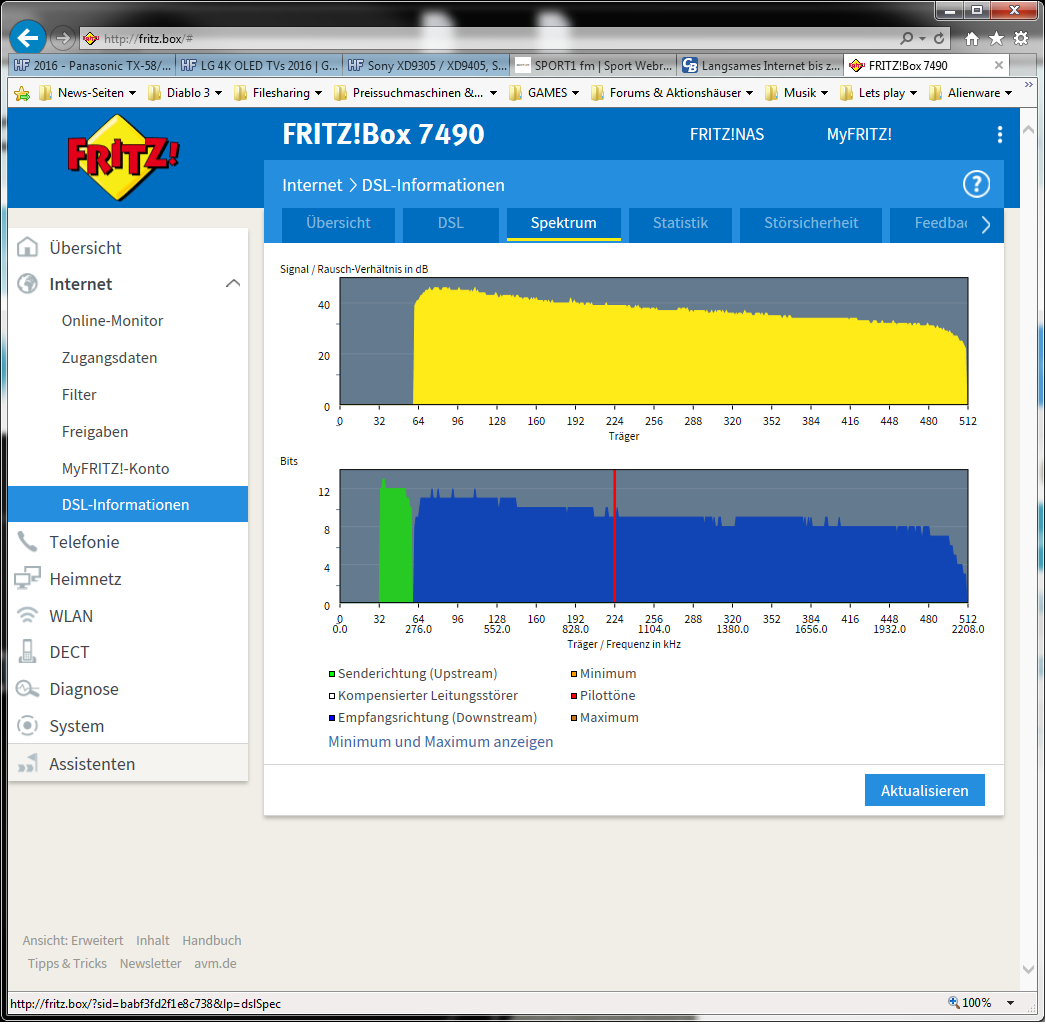Screen dimensions: 1046x1025
Task: Switch to the Übersicht tab
Action: pos(338,223)
